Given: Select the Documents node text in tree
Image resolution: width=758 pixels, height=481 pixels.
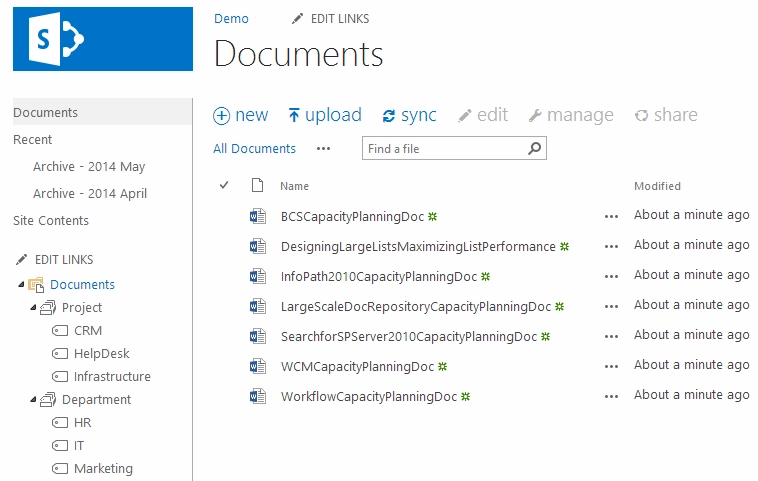Looking at the screenshot, I should [83, 284].
